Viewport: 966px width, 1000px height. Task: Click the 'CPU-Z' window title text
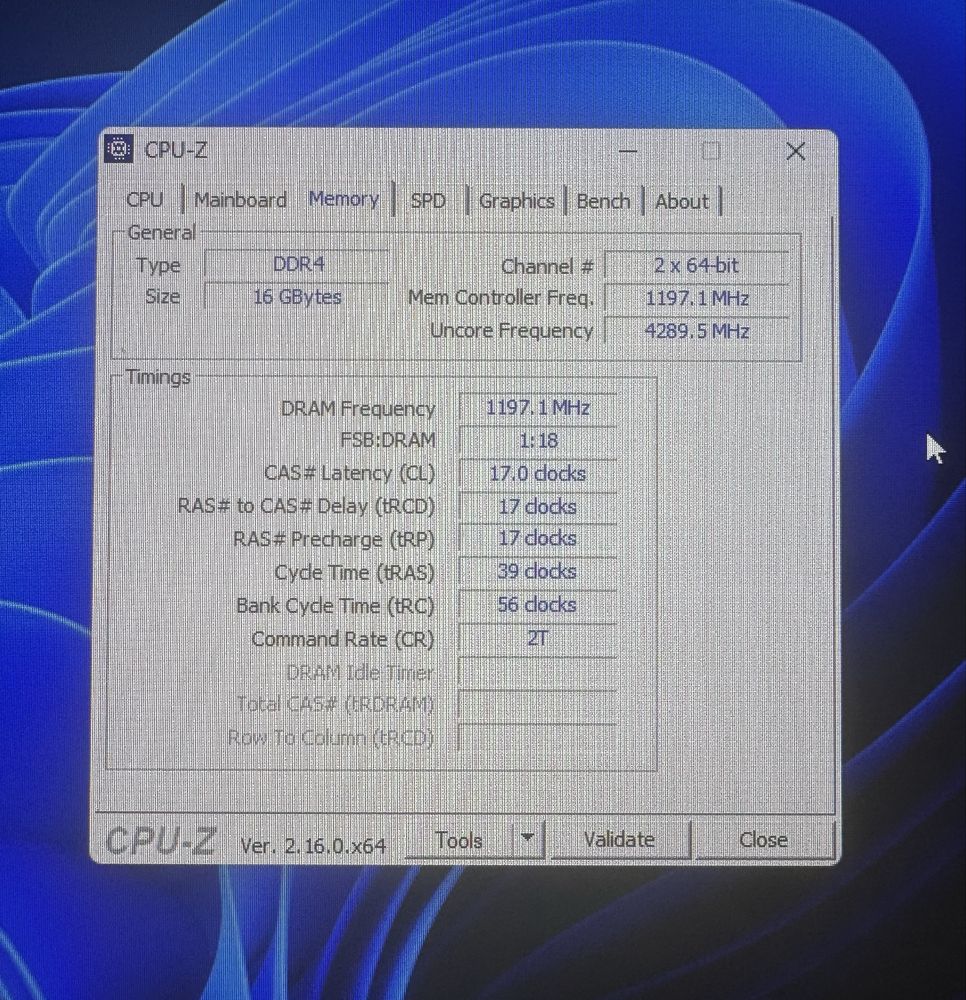point(176,151)
